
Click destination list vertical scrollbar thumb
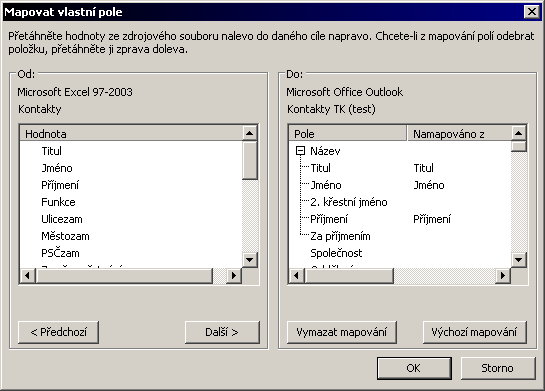[x=519, y=146]
